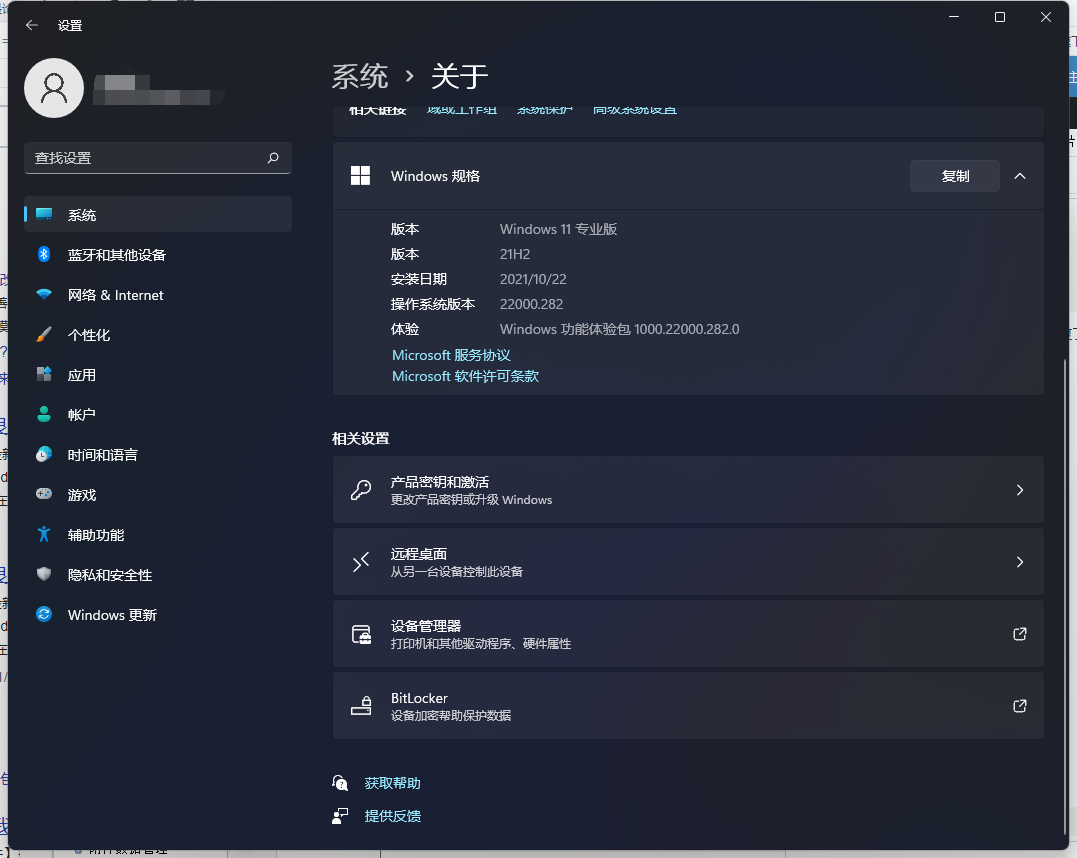Image resolution: width=1077 pixels, height=858 pixels.
Task: Open Windows 更新 in the sidebar
Action: (157, 615)
